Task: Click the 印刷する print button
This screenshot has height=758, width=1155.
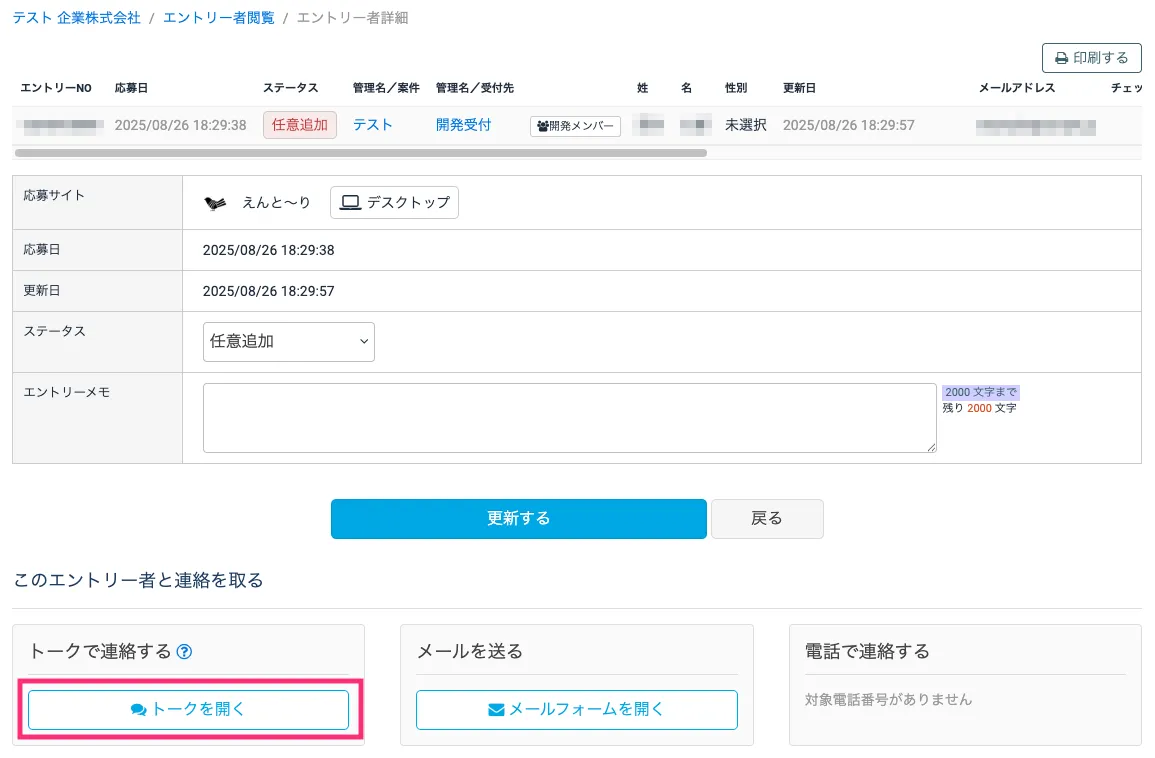Action: (1091, 58)
